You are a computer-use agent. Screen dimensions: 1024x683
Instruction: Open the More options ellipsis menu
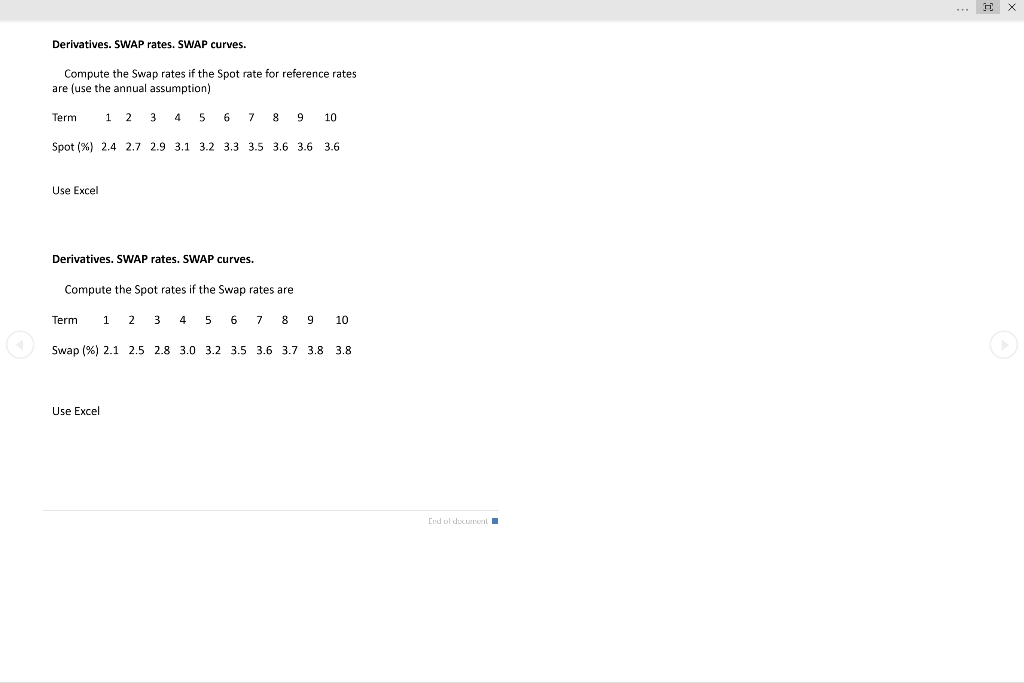(962, 8)
